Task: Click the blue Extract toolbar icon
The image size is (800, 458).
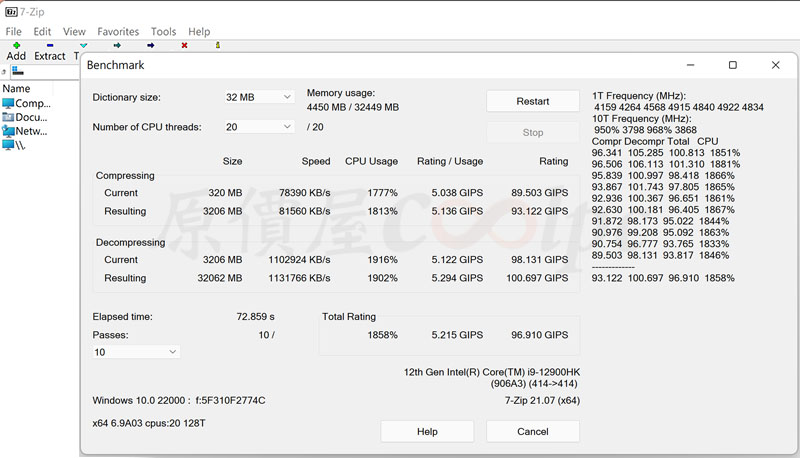Action: pos(49,45)
